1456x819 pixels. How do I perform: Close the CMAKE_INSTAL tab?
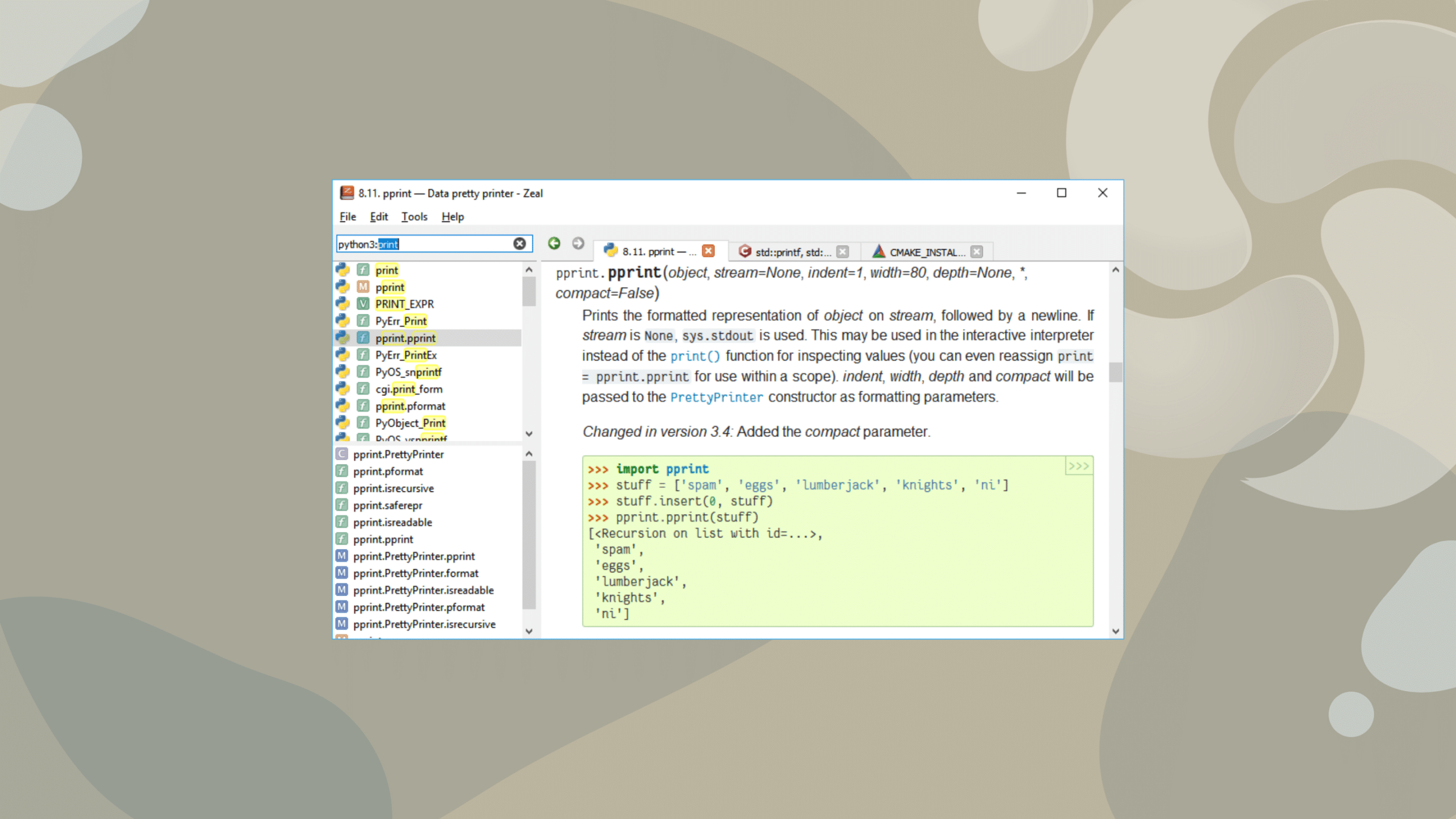tap(977, 251)
